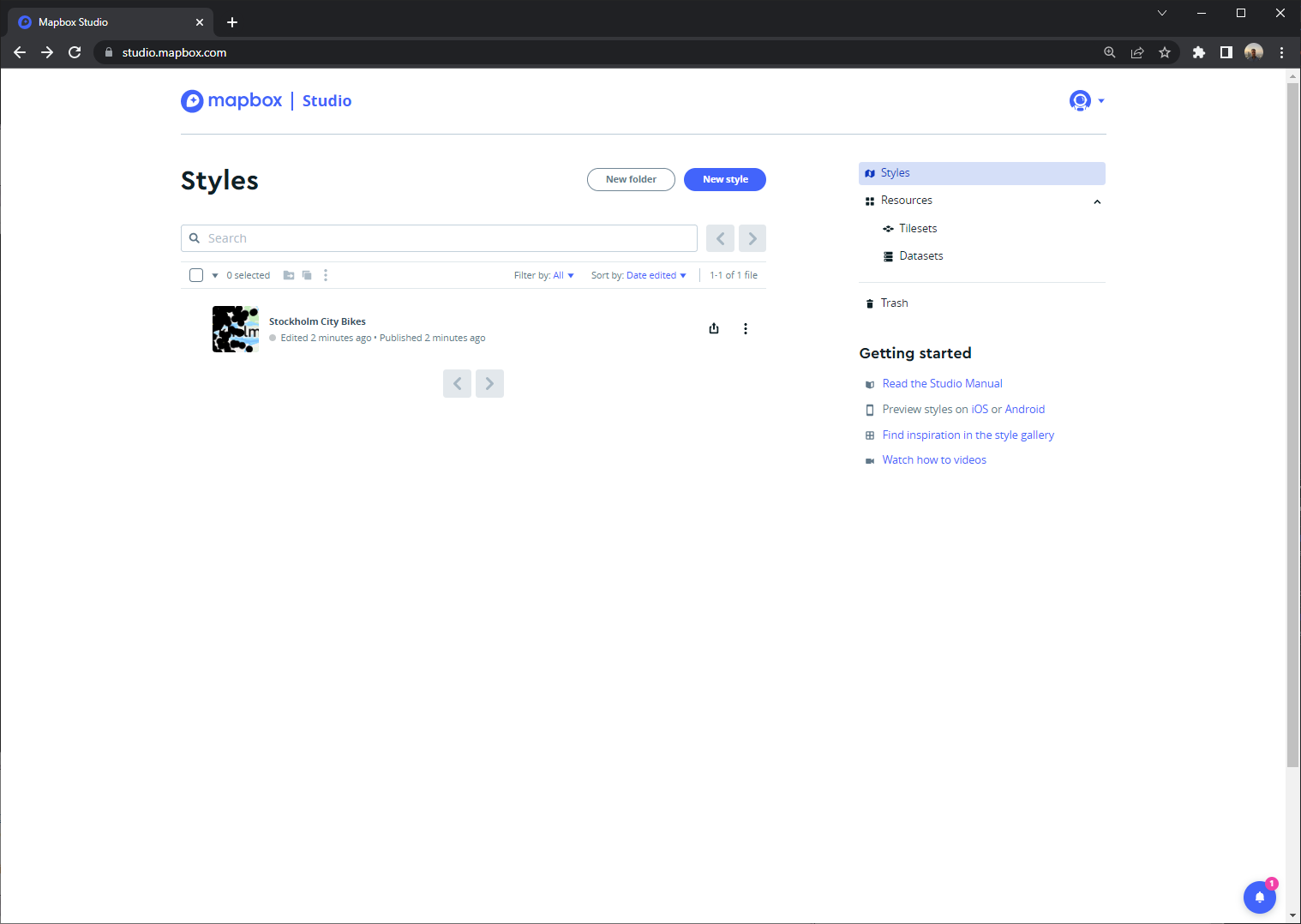
Task: Select Styles in the sidebar
Action: point(982,173)
